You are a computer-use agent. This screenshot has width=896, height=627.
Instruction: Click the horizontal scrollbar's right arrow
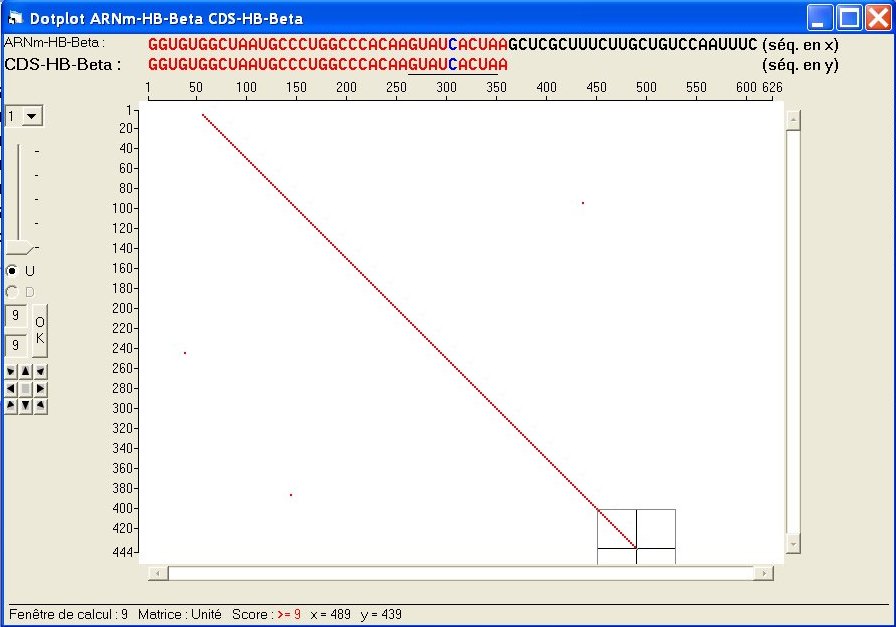coord(763,573)
